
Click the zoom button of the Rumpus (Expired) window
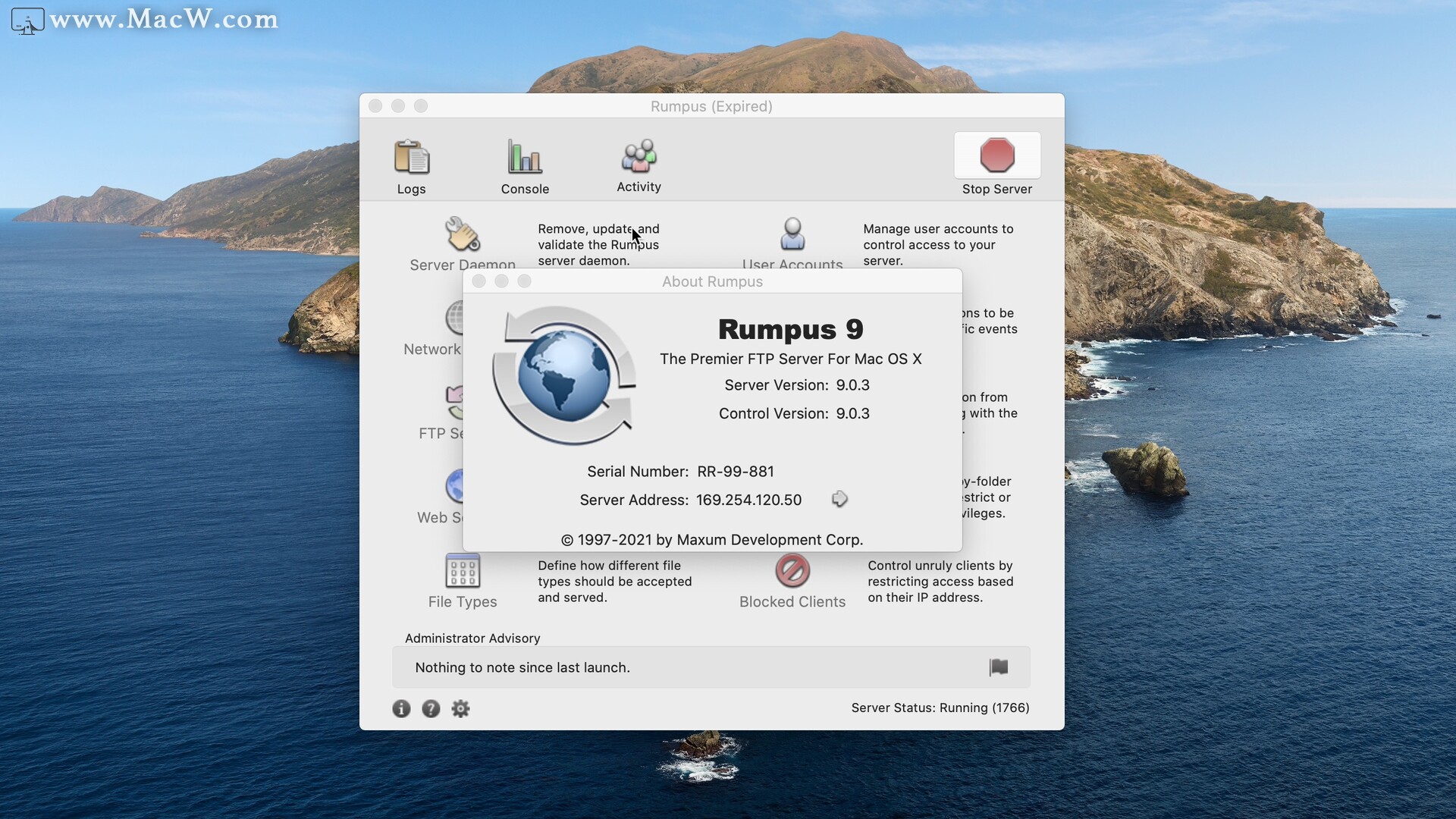[421, 106]
